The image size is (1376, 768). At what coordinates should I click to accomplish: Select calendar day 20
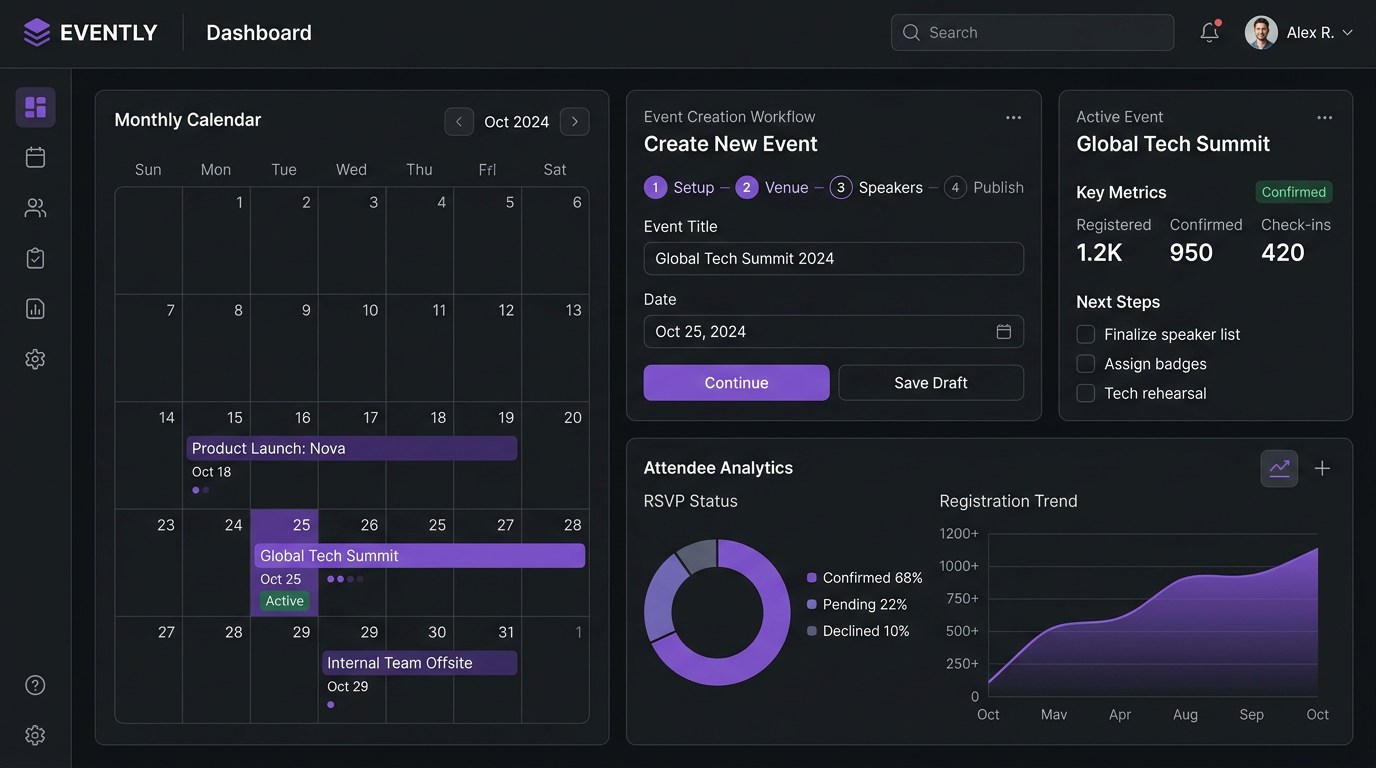coord(555,456)
